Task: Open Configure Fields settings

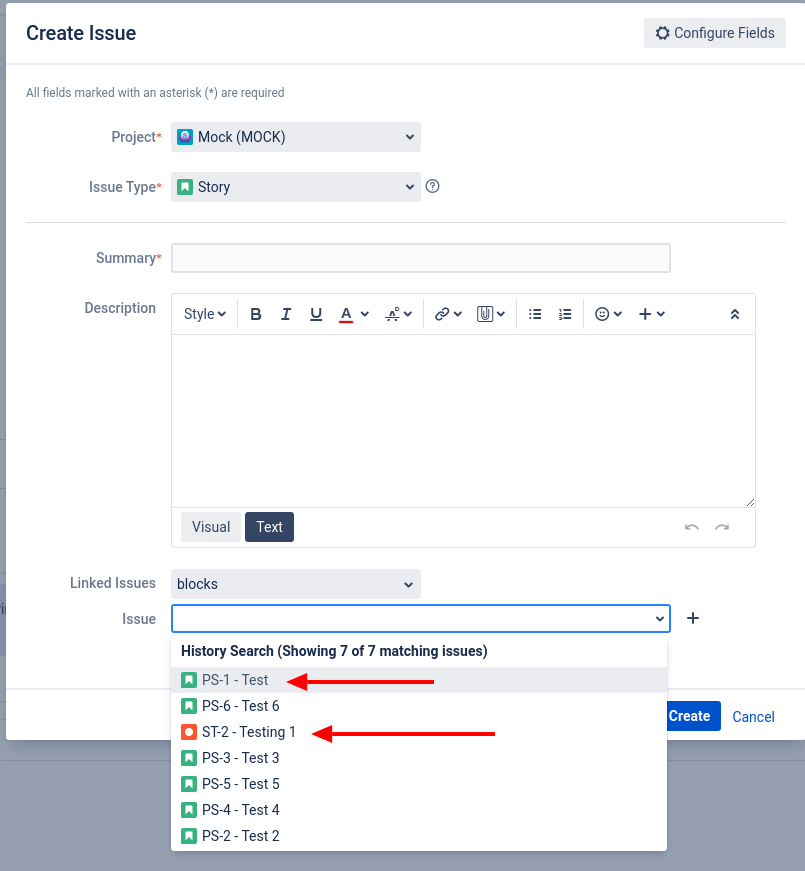Action: 714,33
